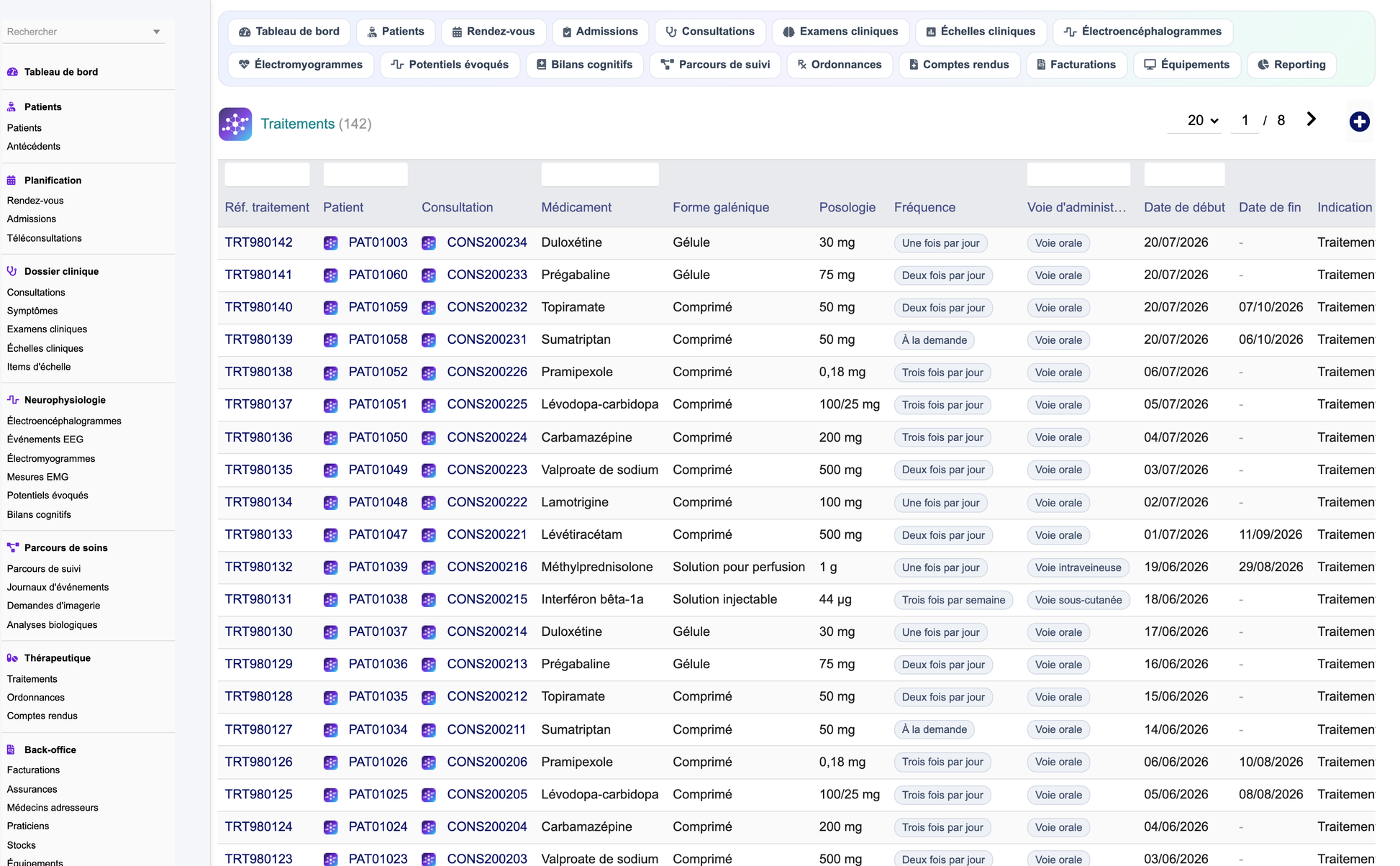1400x866 pixels.
Task: Click the Thérapeutique pills icon
Action: (12, 658)
